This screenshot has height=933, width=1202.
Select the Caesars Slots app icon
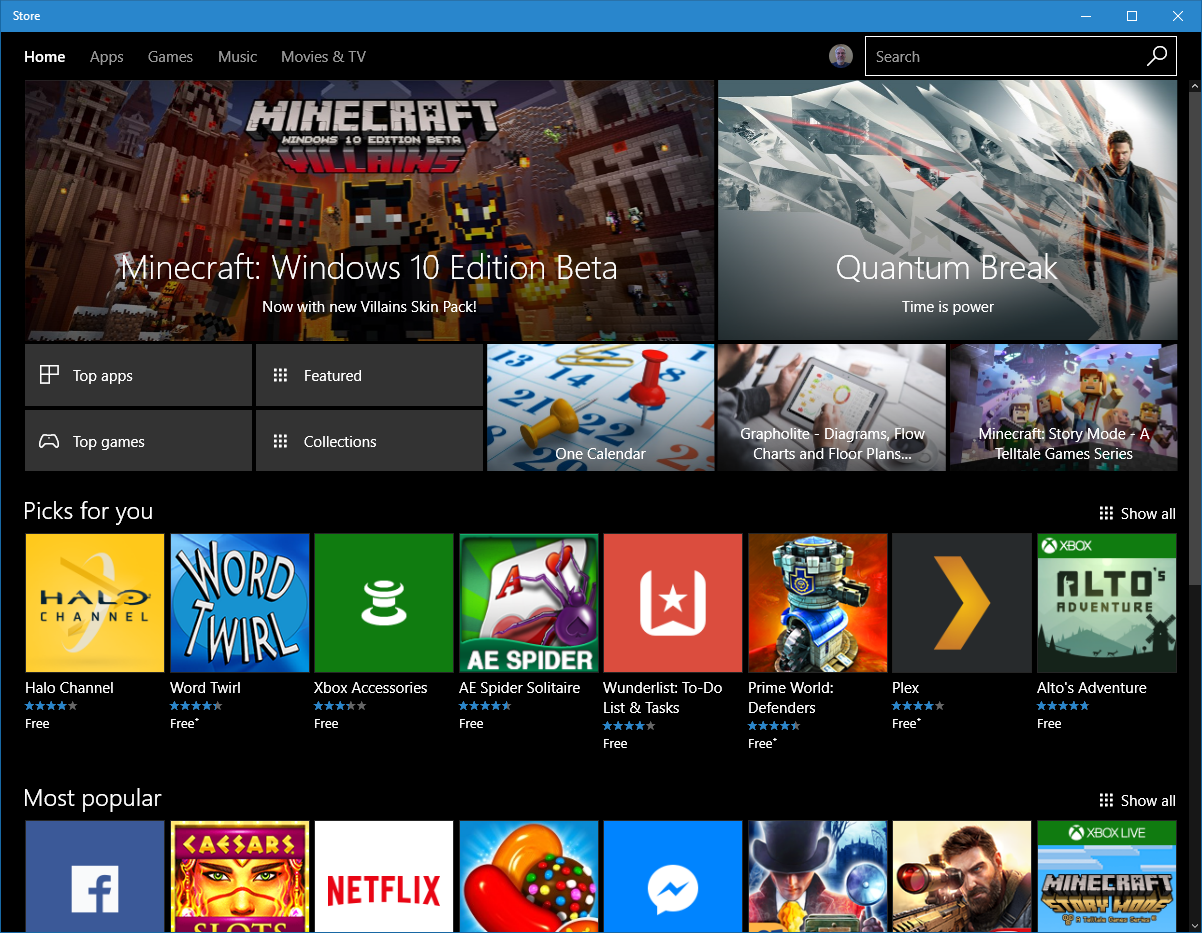(x=240, y=877)
